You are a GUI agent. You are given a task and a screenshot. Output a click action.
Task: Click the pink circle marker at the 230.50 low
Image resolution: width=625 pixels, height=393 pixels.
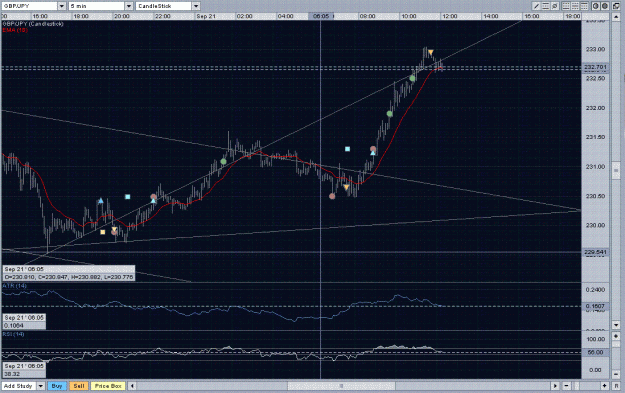click(x=332, y=196)
